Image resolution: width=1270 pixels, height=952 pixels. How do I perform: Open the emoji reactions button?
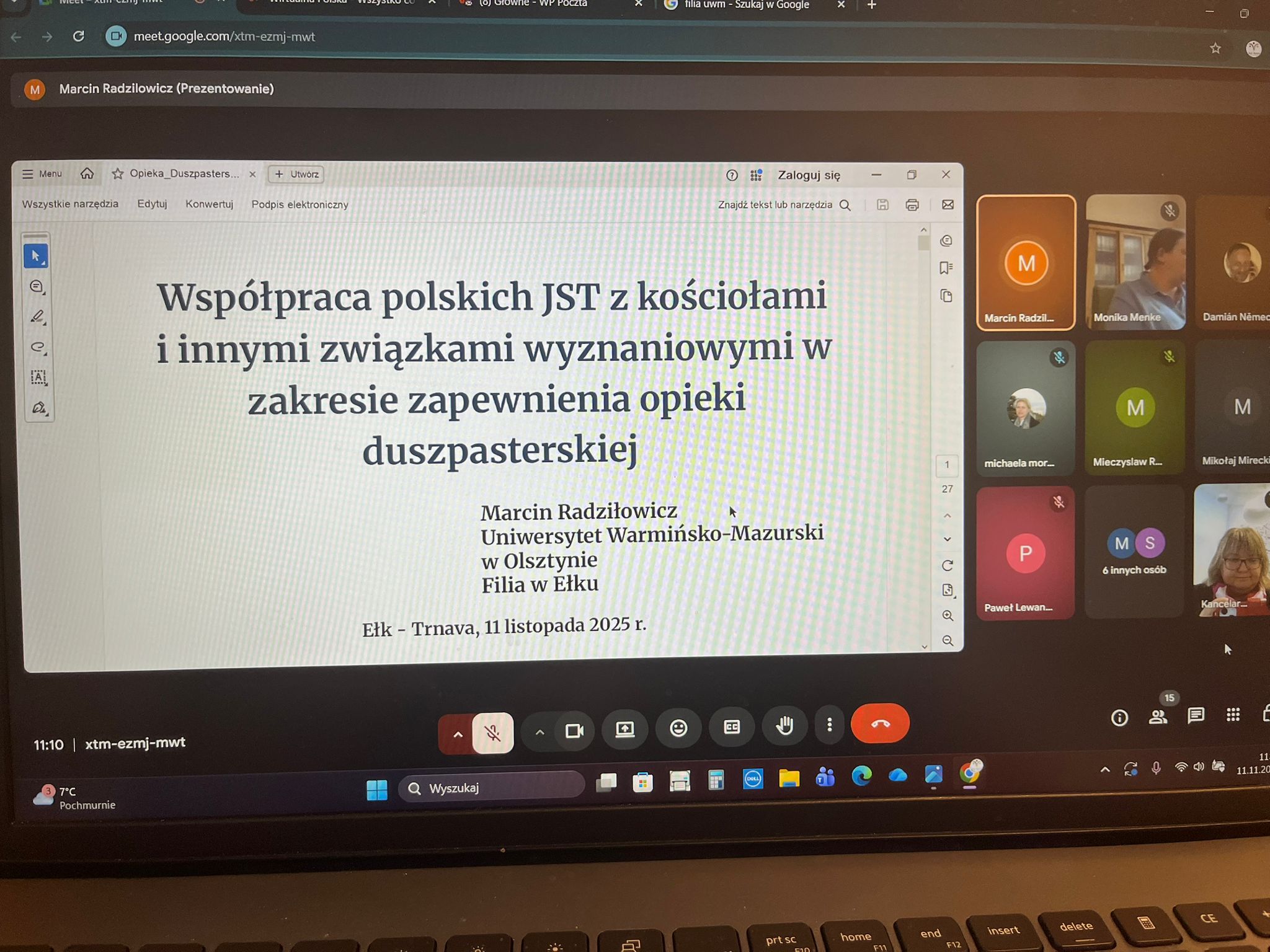[x=678, y=728]
